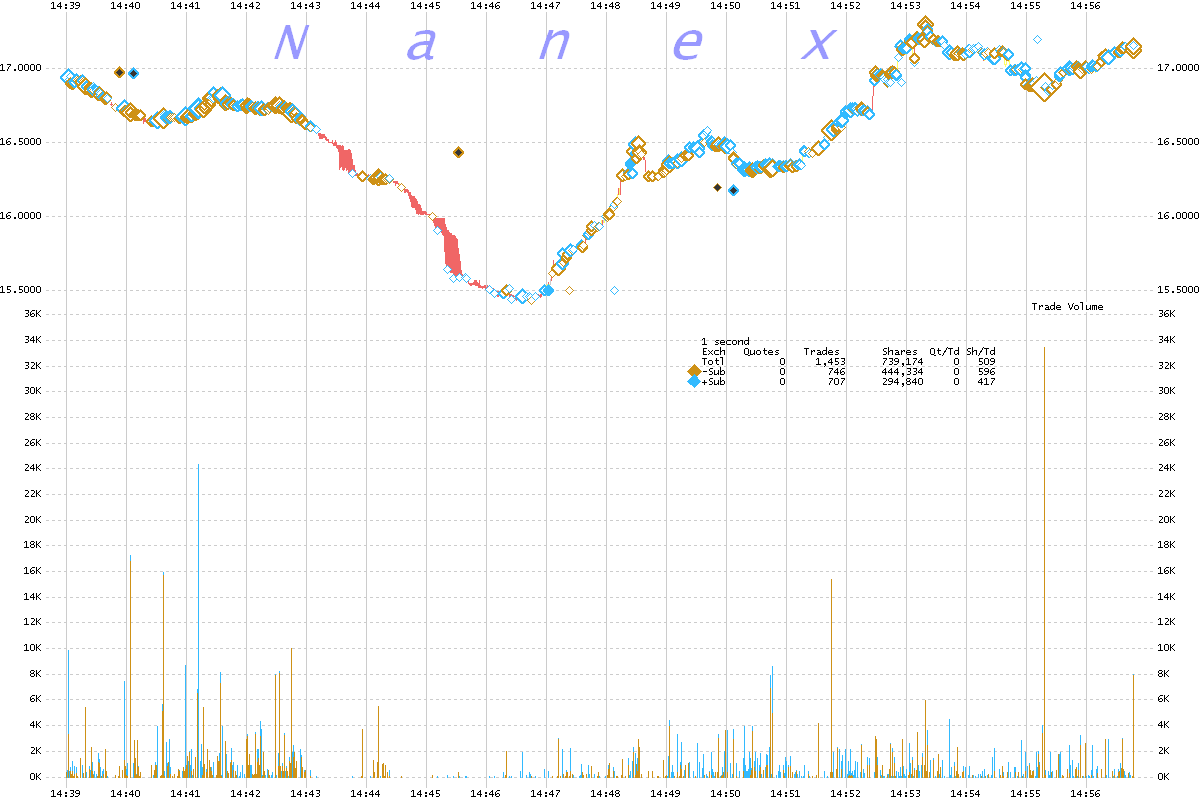Click the isolated orange diamond above 14:45 price drop
Image resolution: width=1200 pixels, height=800 pixels.
coord(458,152)
